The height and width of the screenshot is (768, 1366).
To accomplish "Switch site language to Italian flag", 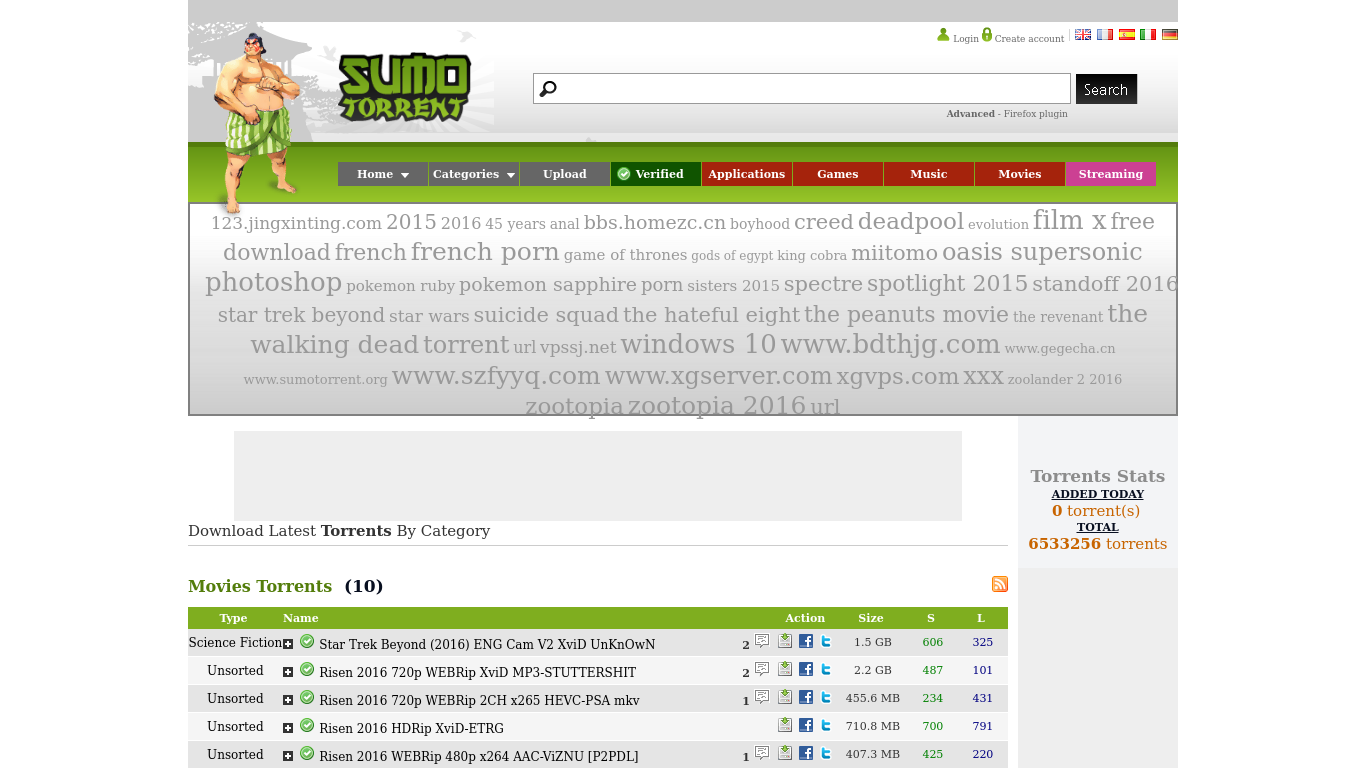I will tap(1148, 34).
